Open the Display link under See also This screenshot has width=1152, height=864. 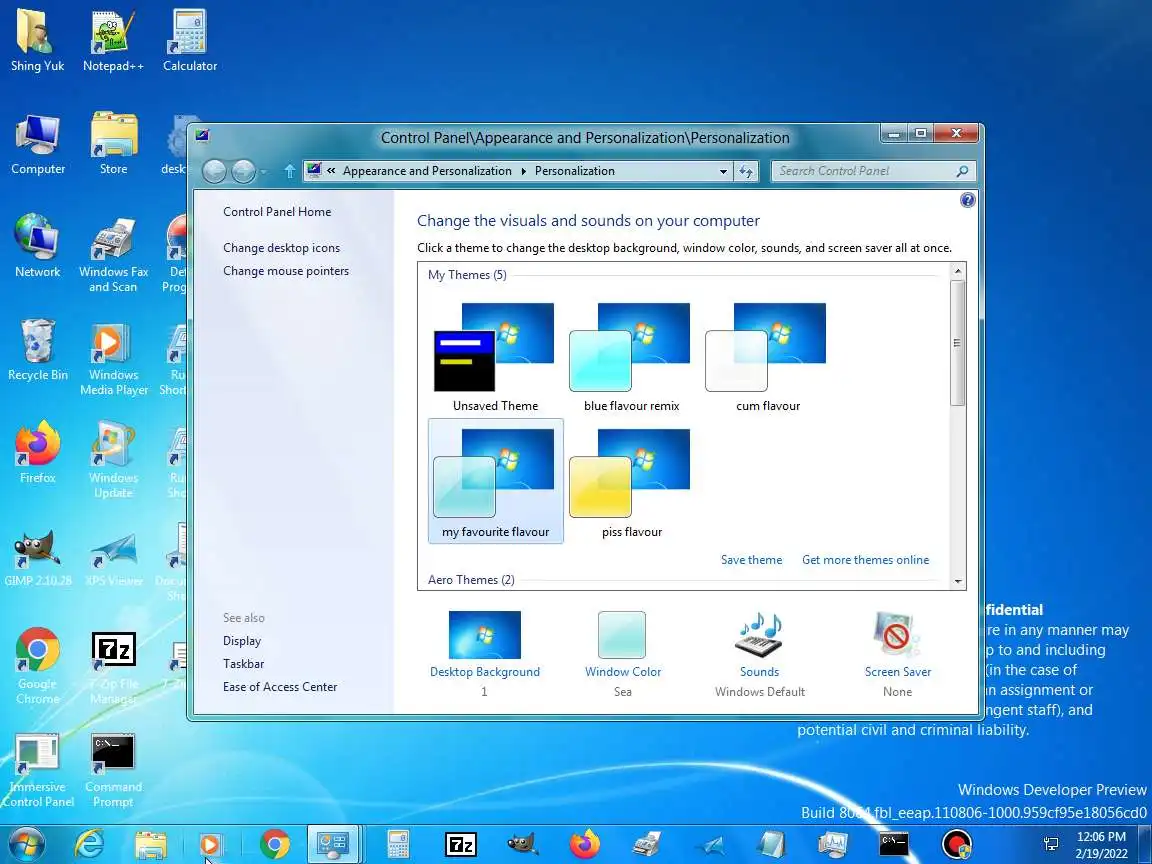(242, 641)
